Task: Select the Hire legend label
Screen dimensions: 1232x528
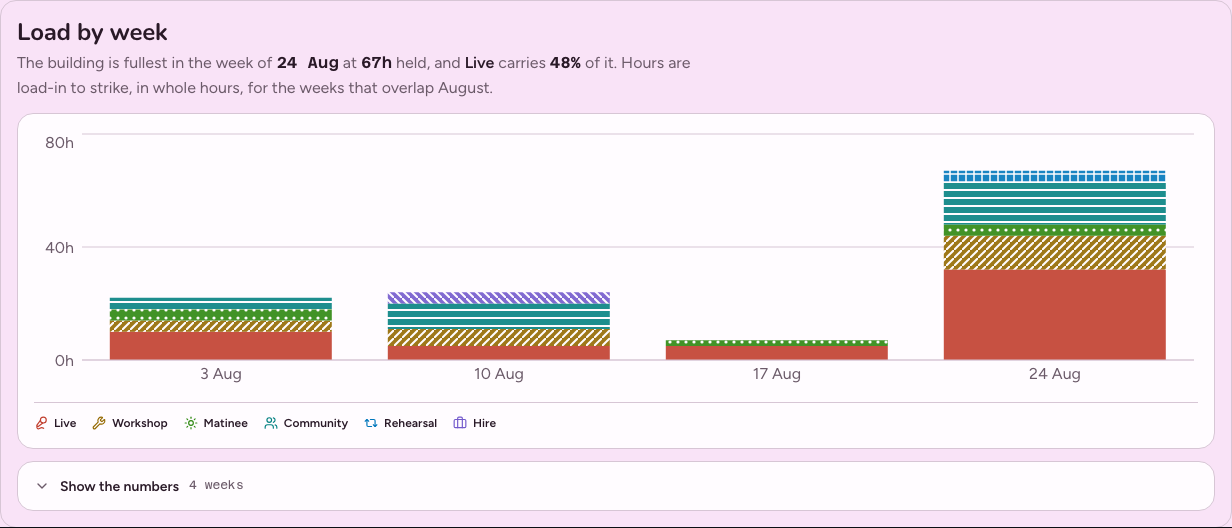Action: click(485, 423)
